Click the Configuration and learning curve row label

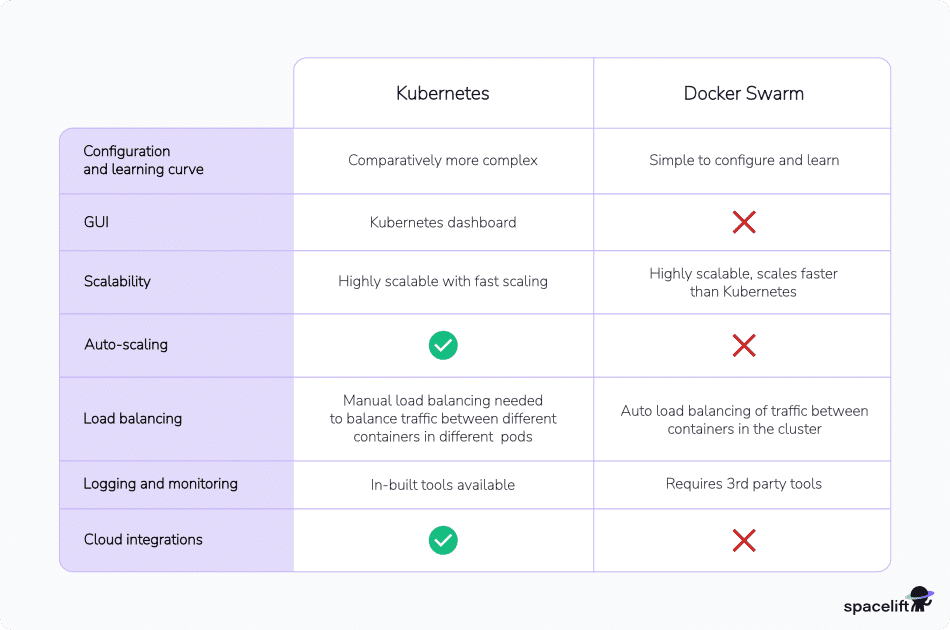143,161
